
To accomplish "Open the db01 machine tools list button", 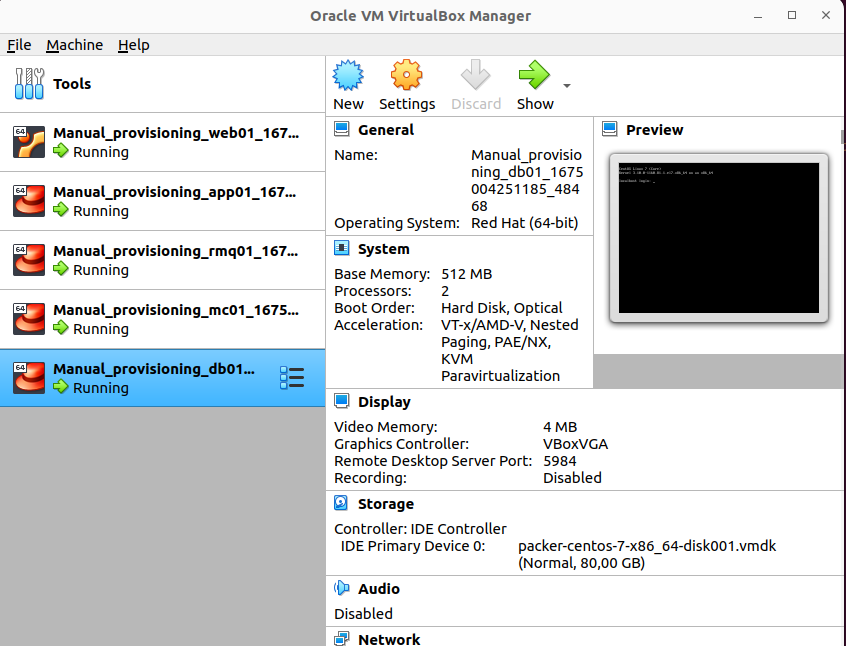I will tap(292, 378).
